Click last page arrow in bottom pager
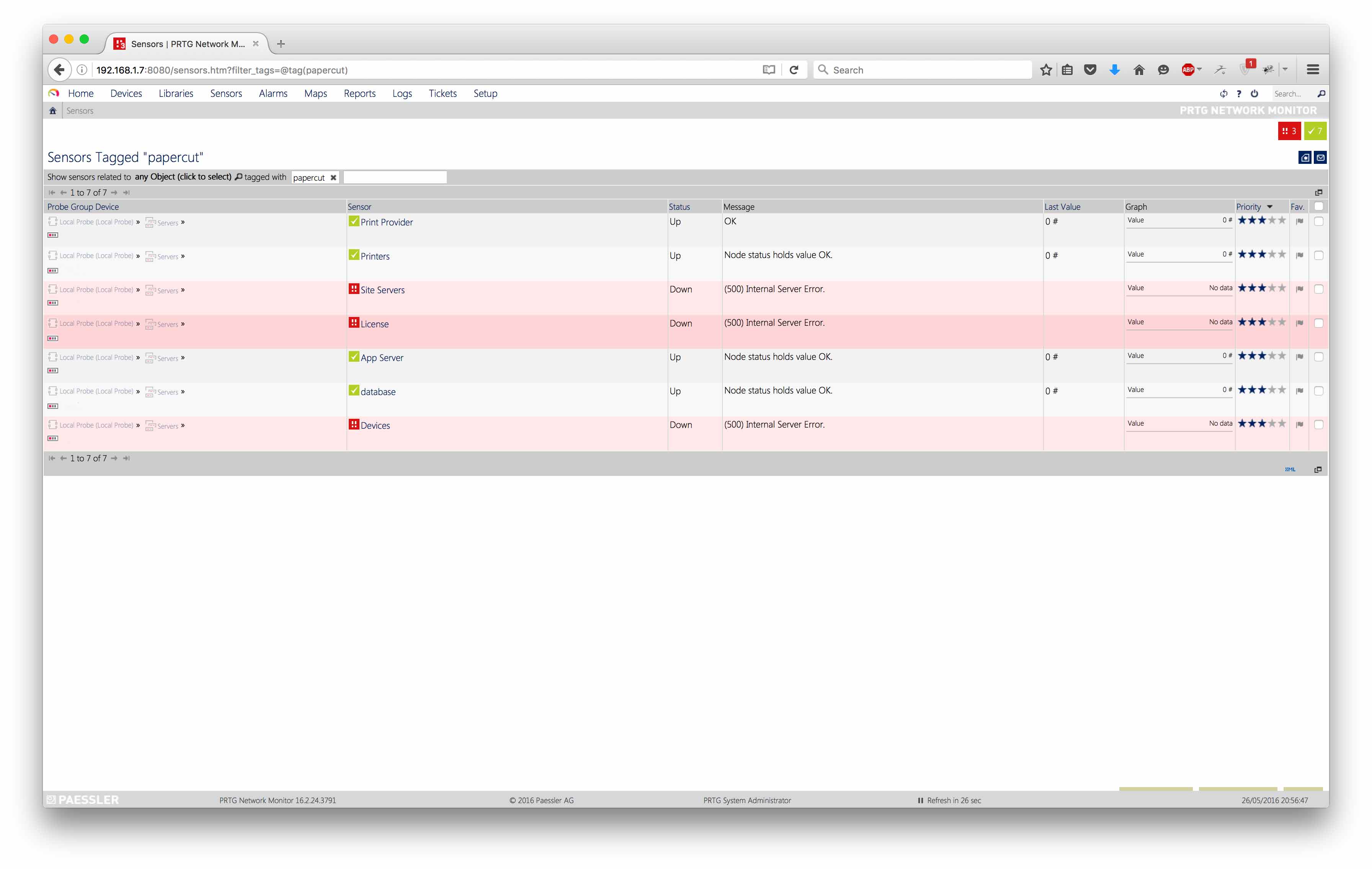The image size is (1372, 869). [x=126, y=458]
